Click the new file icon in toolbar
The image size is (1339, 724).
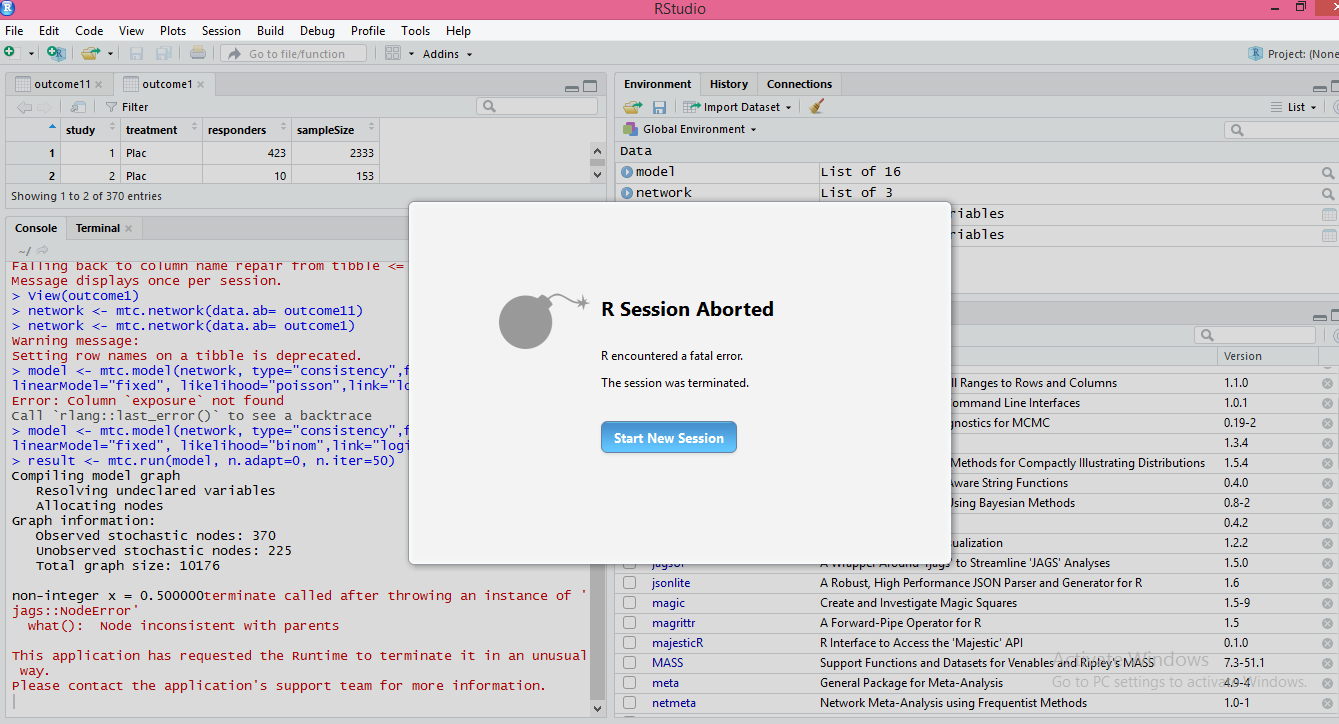[x=12, y=53]
